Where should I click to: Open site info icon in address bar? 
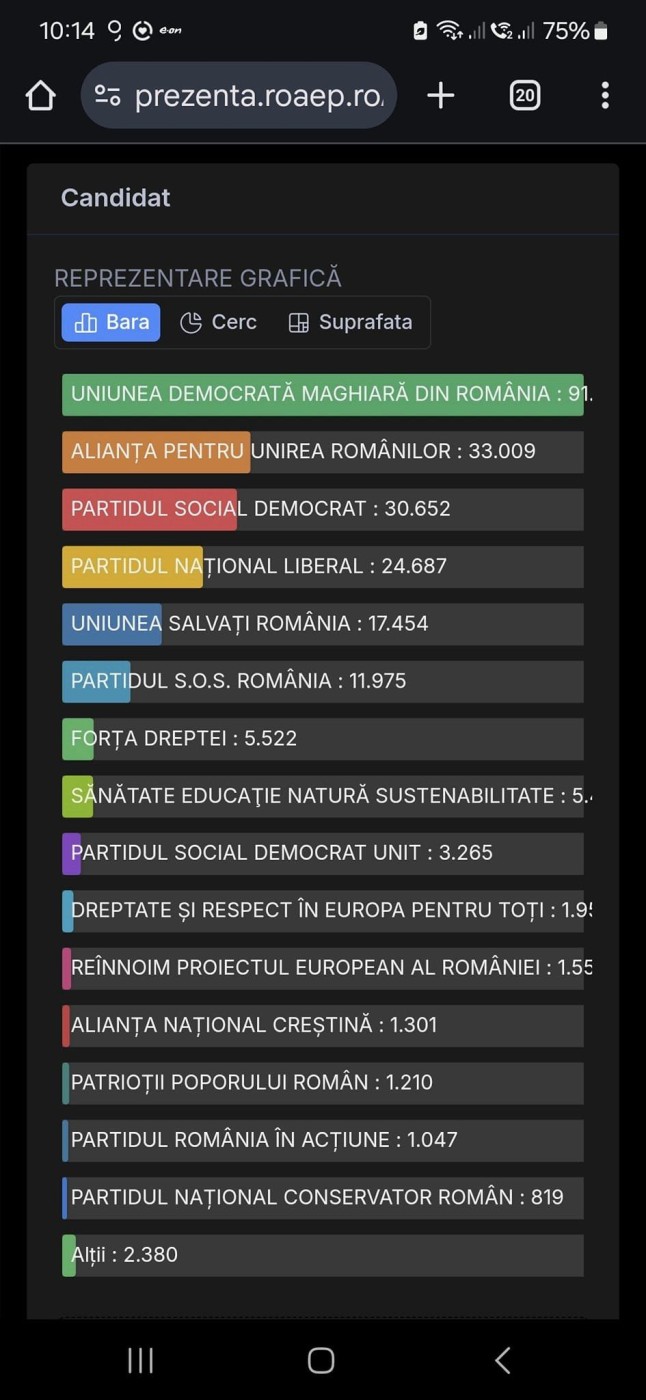[x=108, y=96]
